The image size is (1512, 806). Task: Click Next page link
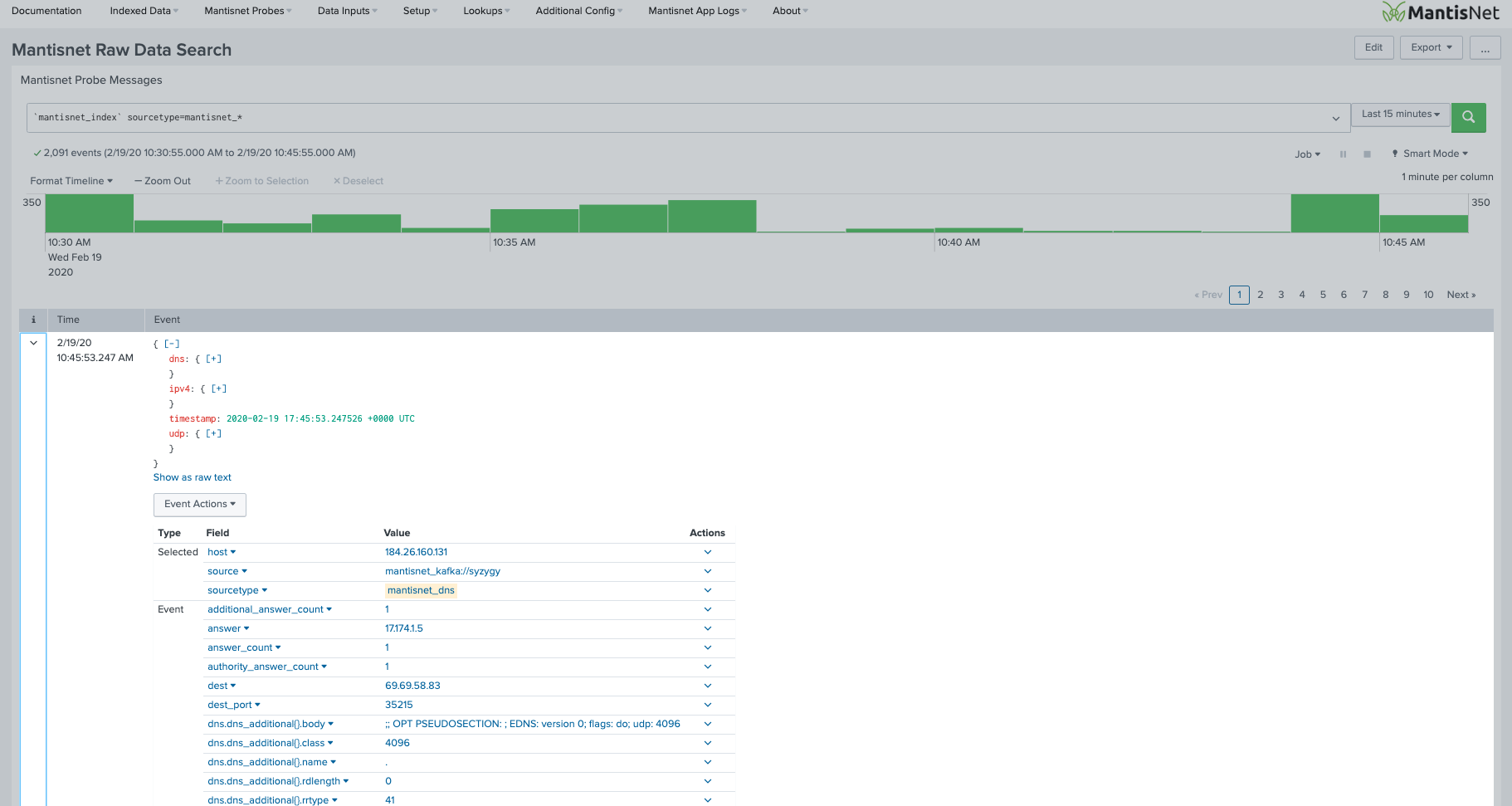point(1461,295)
